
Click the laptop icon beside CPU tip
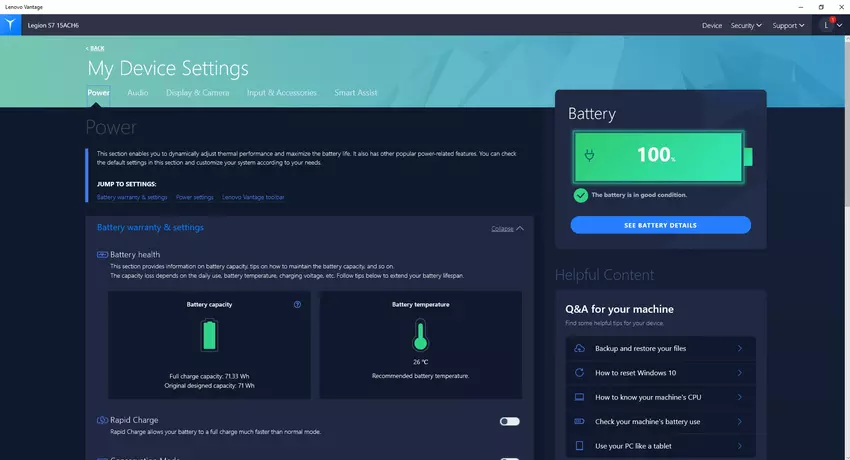coord(579,397)
